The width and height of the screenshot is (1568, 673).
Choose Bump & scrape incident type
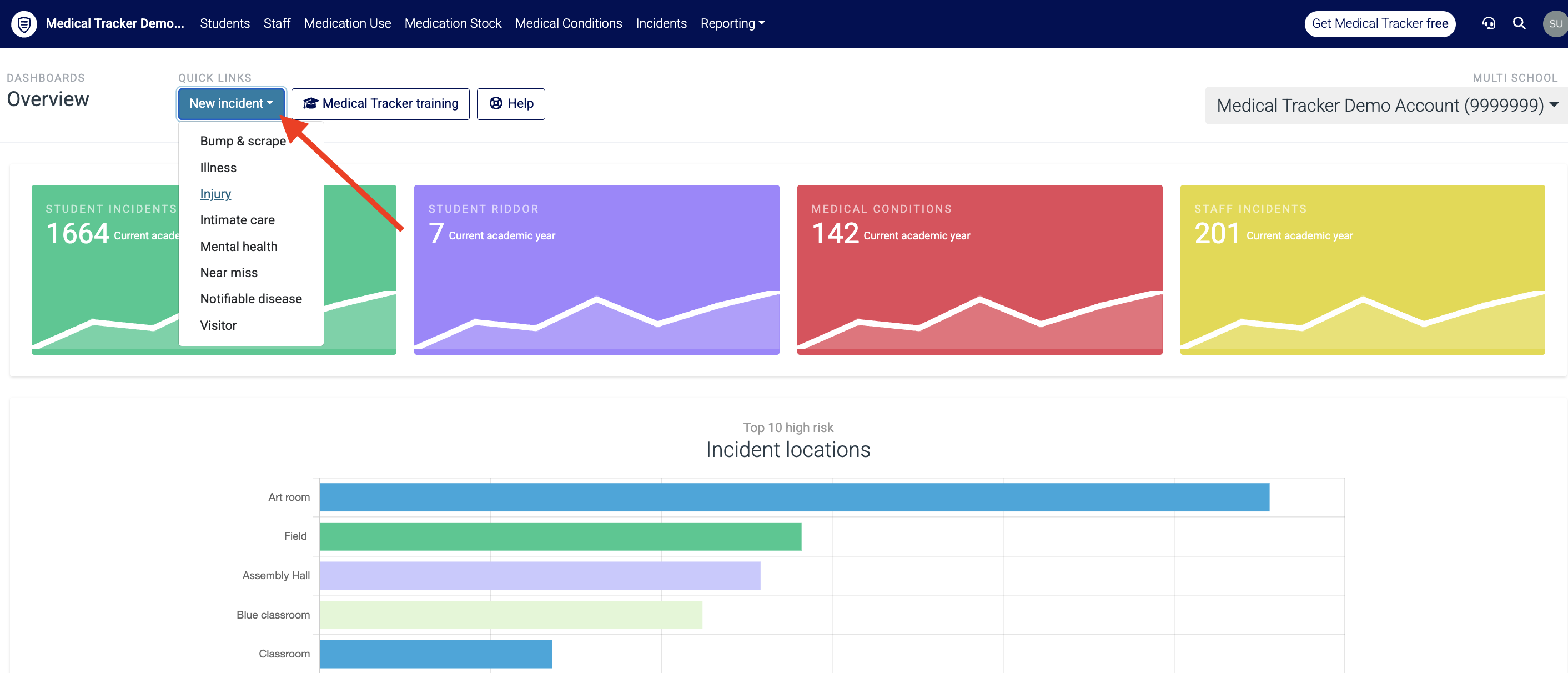(243, 141)
